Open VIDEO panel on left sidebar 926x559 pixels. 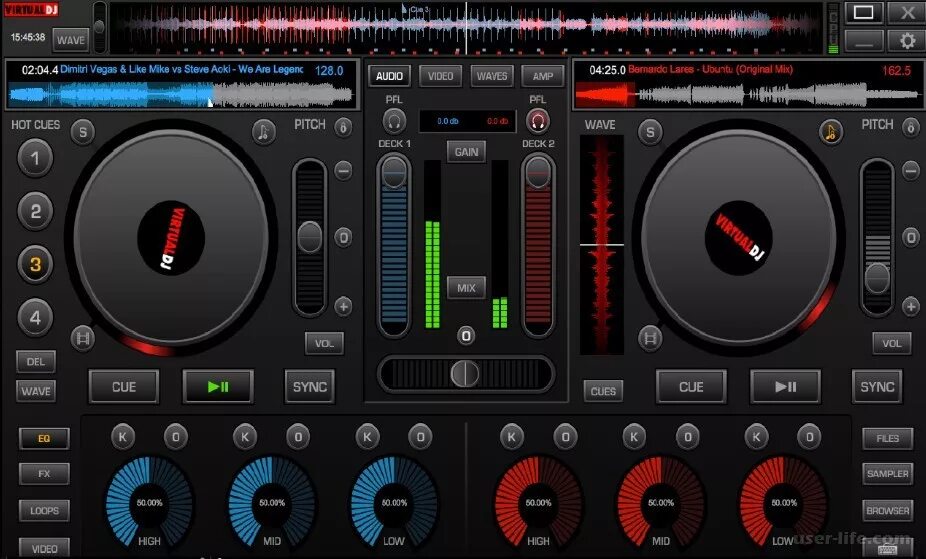coord(44,548)
